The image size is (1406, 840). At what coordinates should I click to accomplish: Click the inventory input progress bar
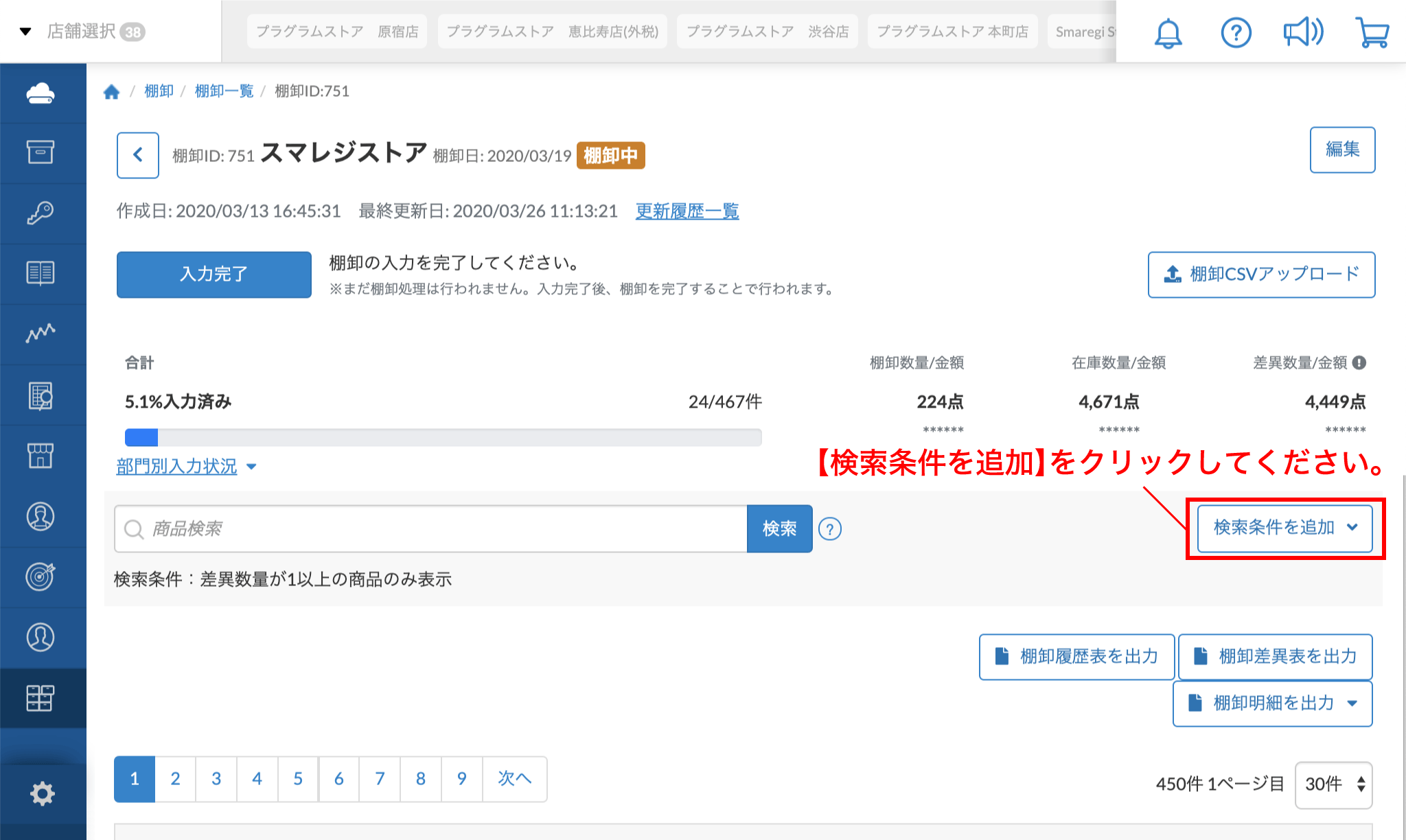[443, 437]
